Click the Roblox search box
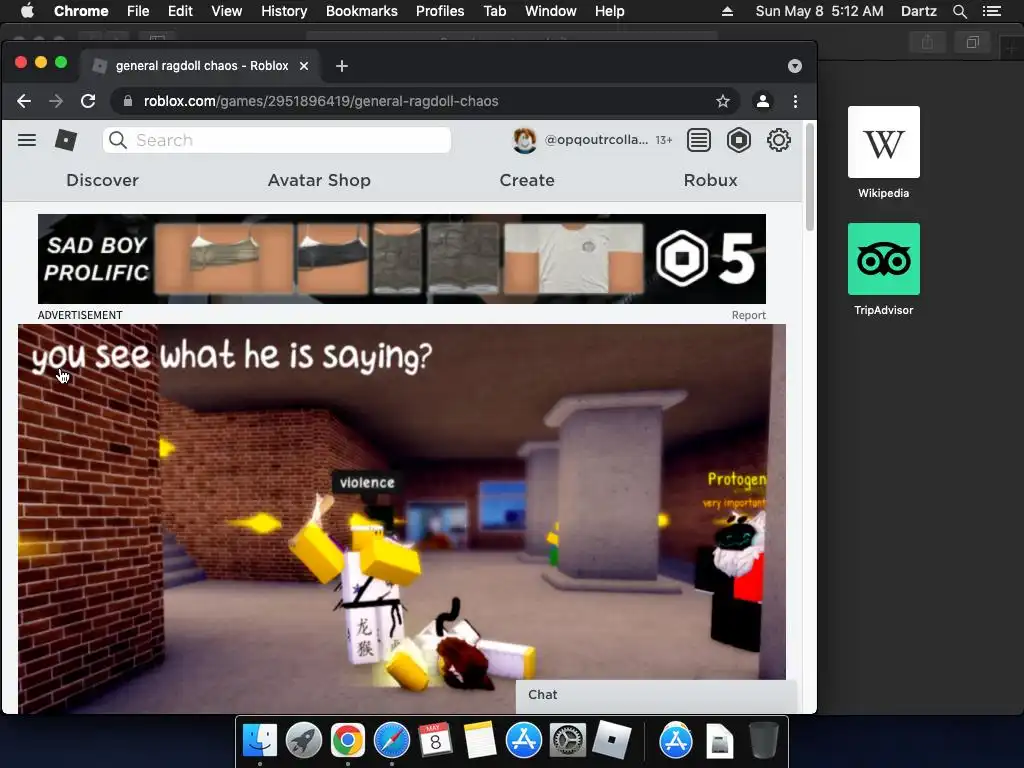1024x768 pixels. click(276, 140)
